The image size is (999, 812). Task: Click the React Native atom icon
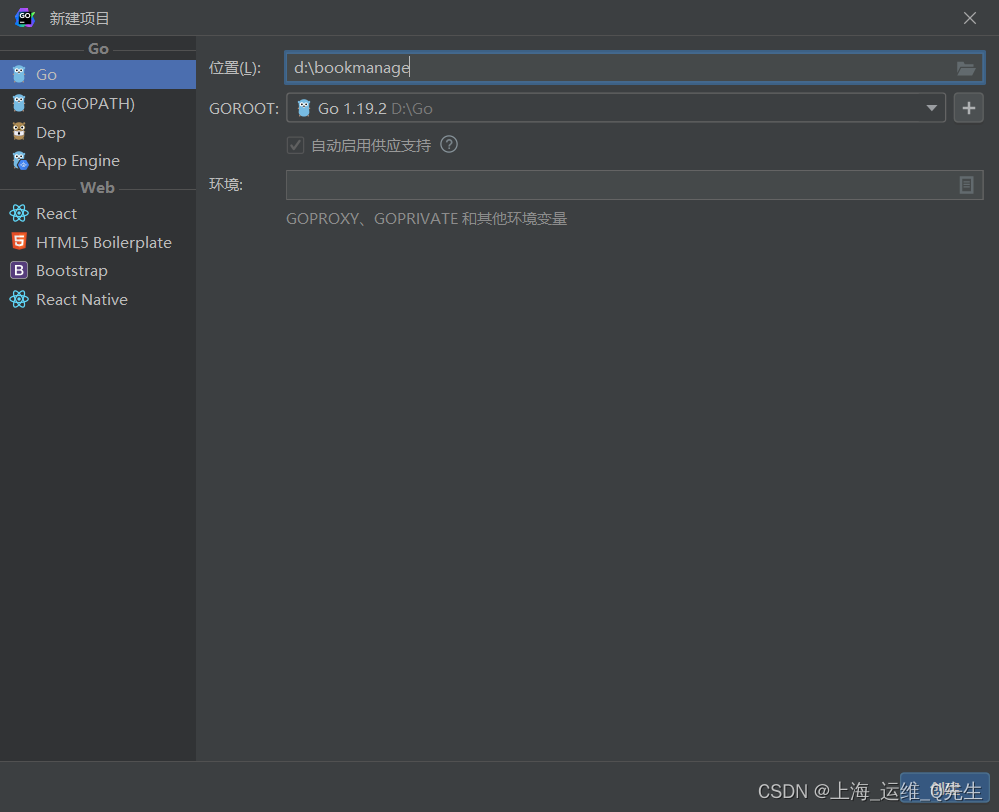pos(19,299)
